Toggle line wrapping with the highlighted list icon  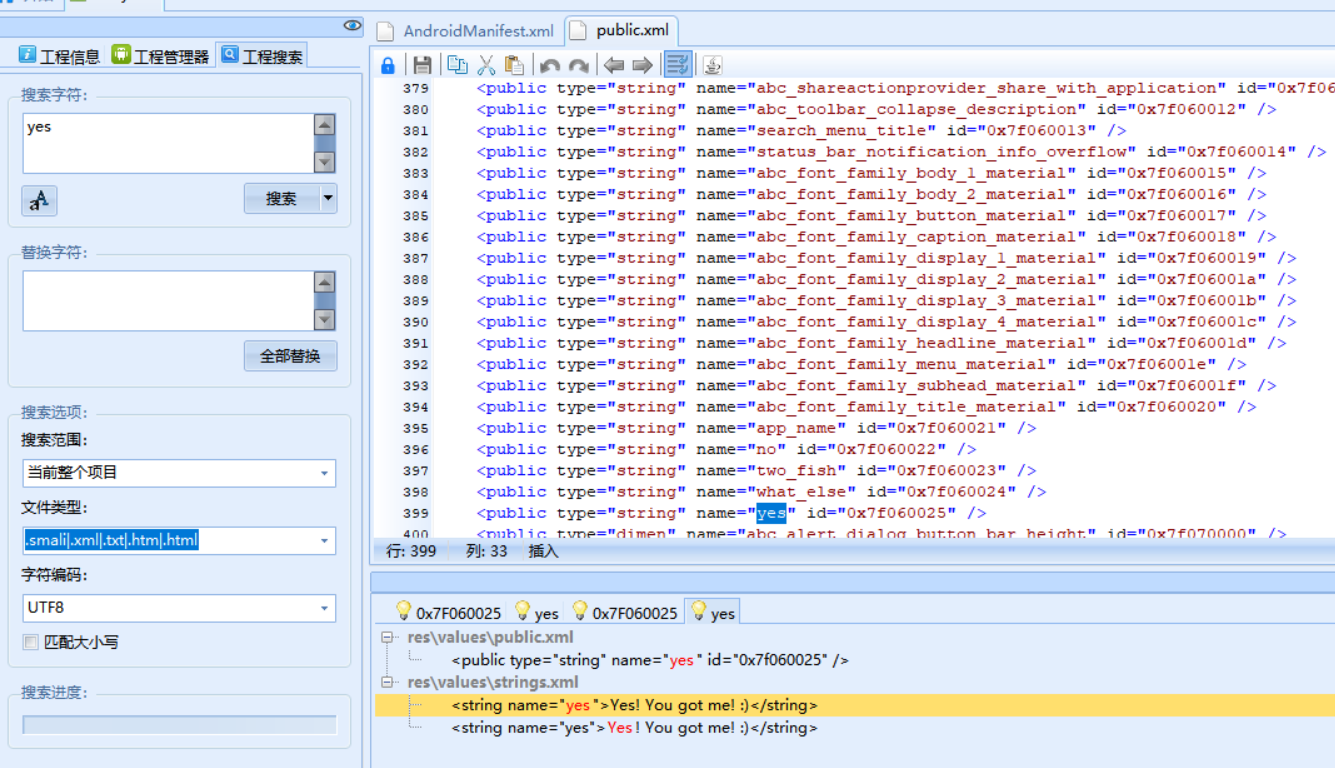click(x=678, y=64)
